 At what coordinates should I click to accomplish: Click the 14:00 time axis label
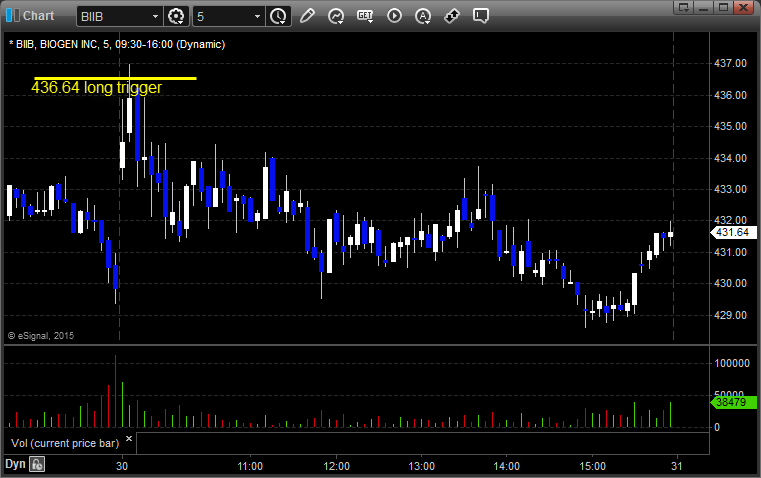point(507,466)
